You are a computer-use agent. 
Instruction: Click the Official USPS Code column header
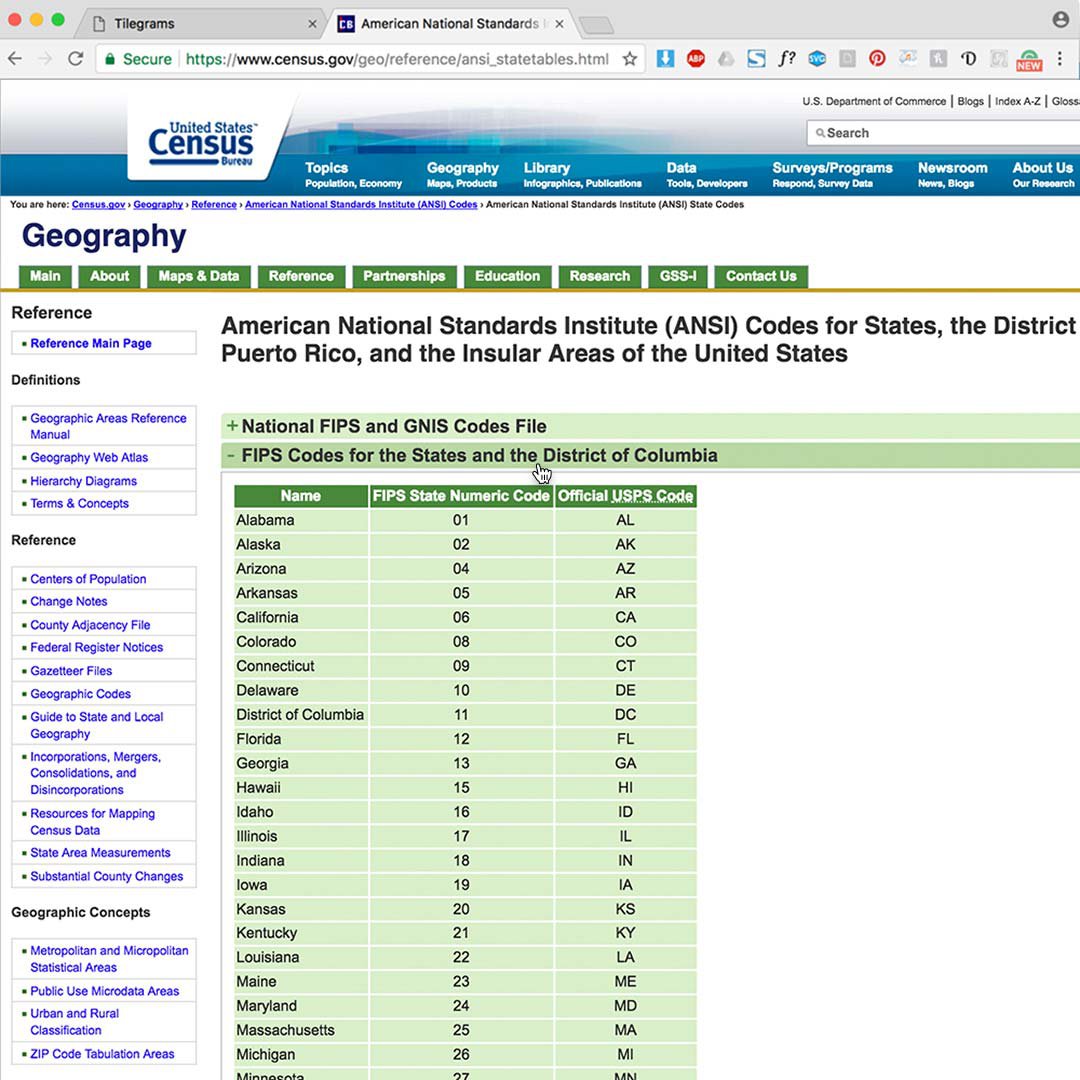(x=625, y=496)
